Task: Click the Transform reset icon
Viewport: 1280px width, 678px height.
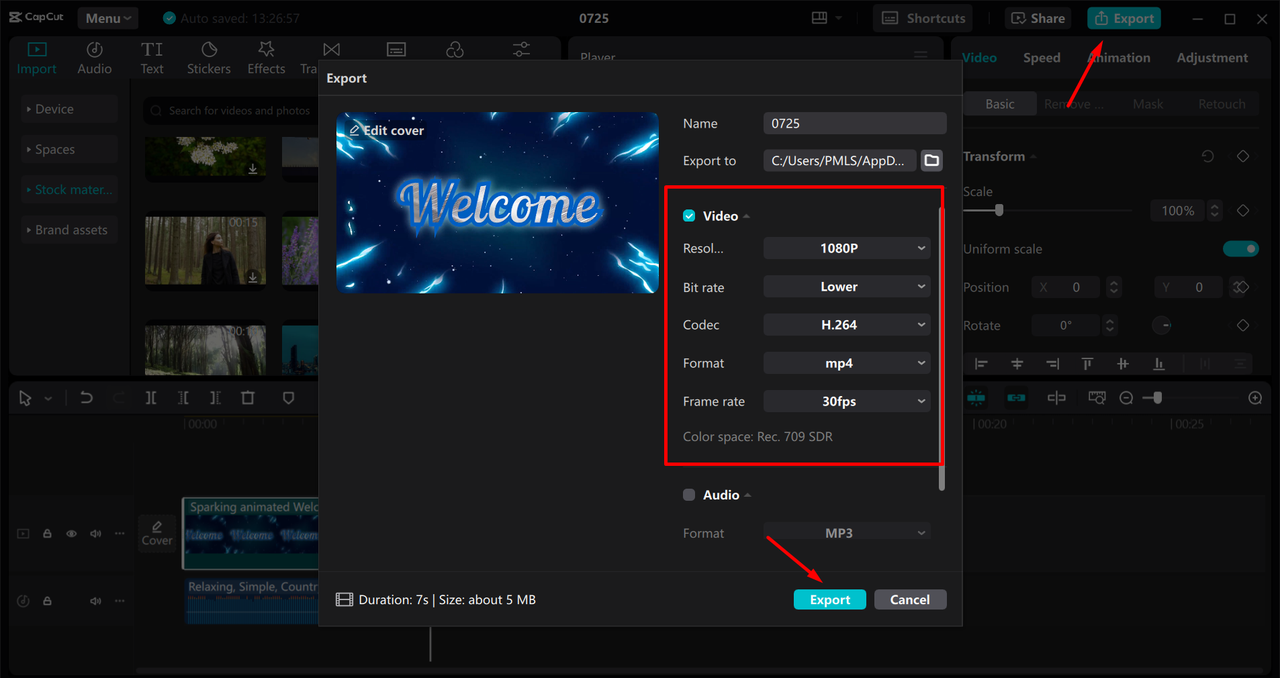Action: point(1207,157)
